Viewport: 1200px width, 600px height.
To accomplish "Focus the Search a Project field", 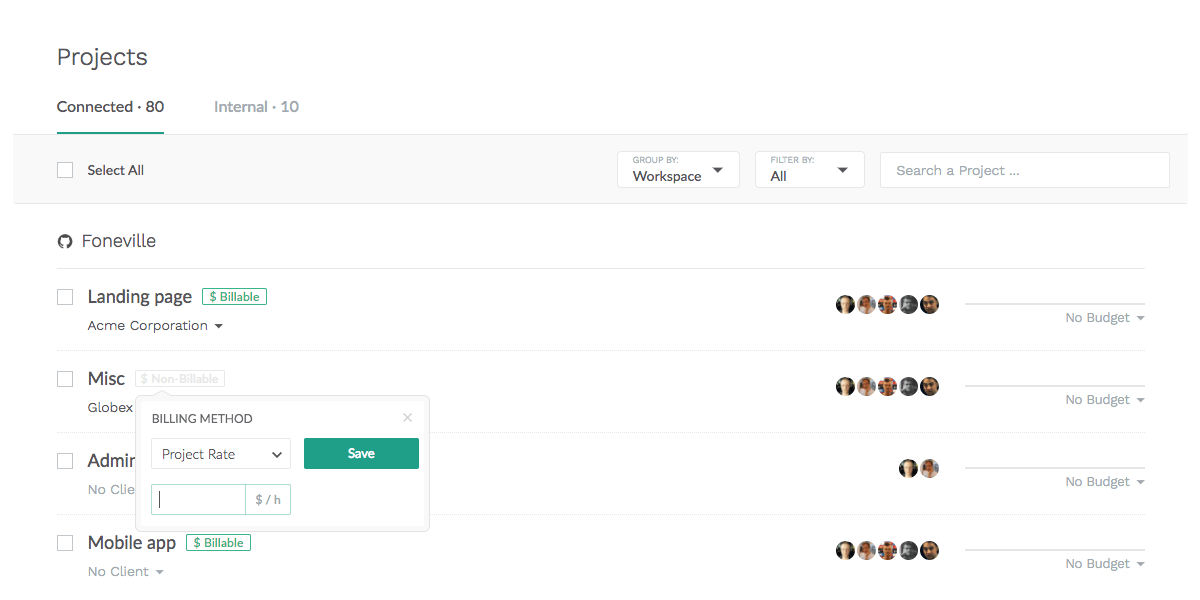I will pos(1024,170).
